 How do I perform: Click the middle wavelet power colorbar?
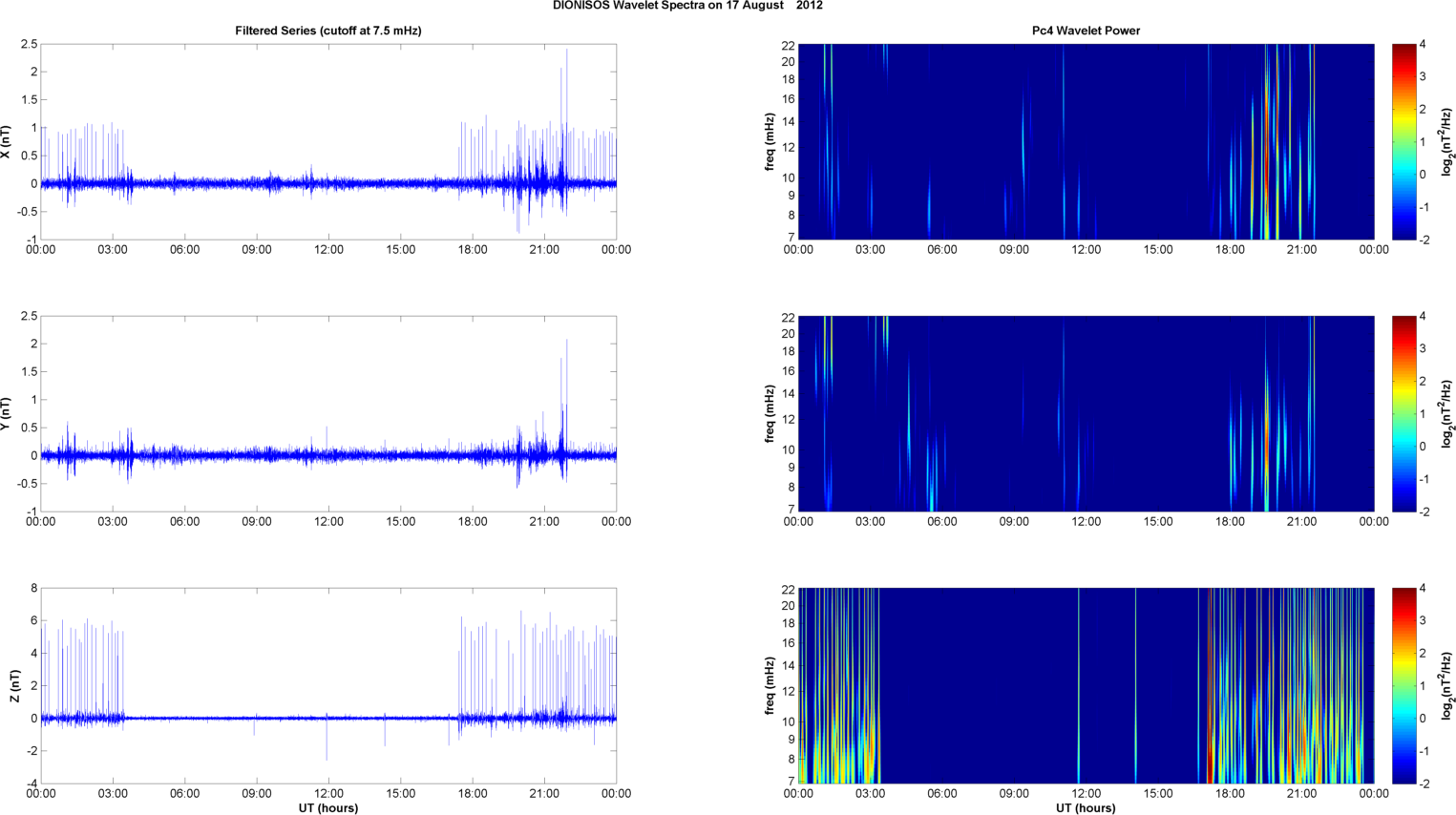pyautogui.click(x=1403, y=413)
